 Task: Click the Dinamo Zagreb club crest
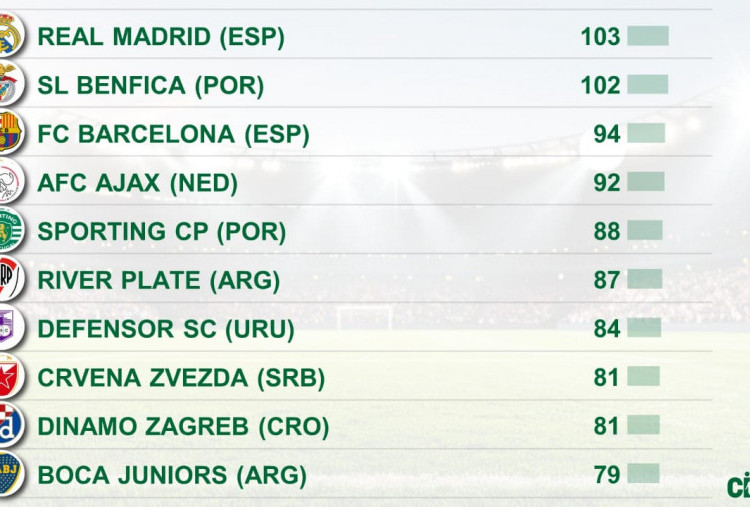click(11, 425)
